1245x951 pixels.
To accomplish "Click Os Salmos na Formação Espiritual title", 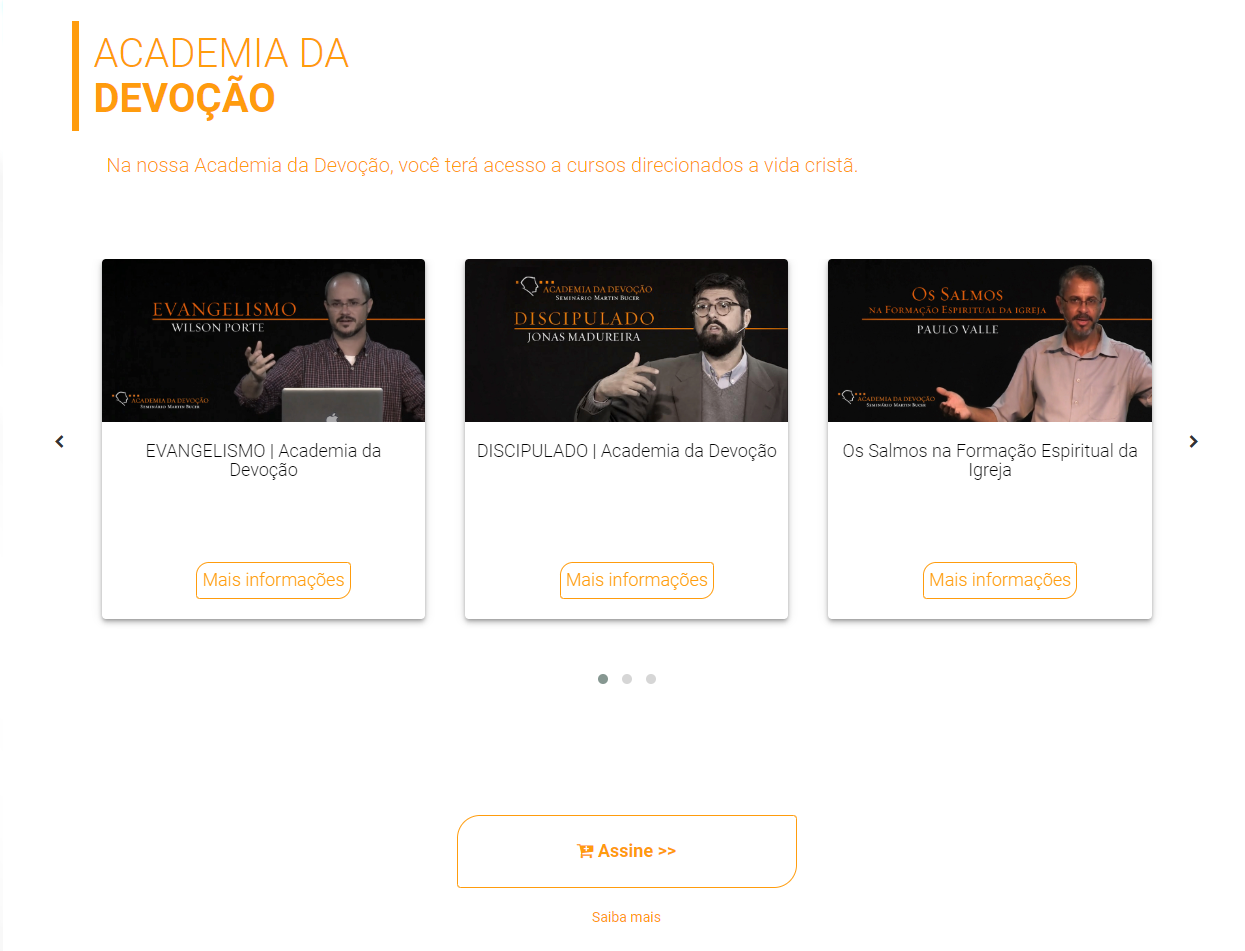I will (990, 460).
